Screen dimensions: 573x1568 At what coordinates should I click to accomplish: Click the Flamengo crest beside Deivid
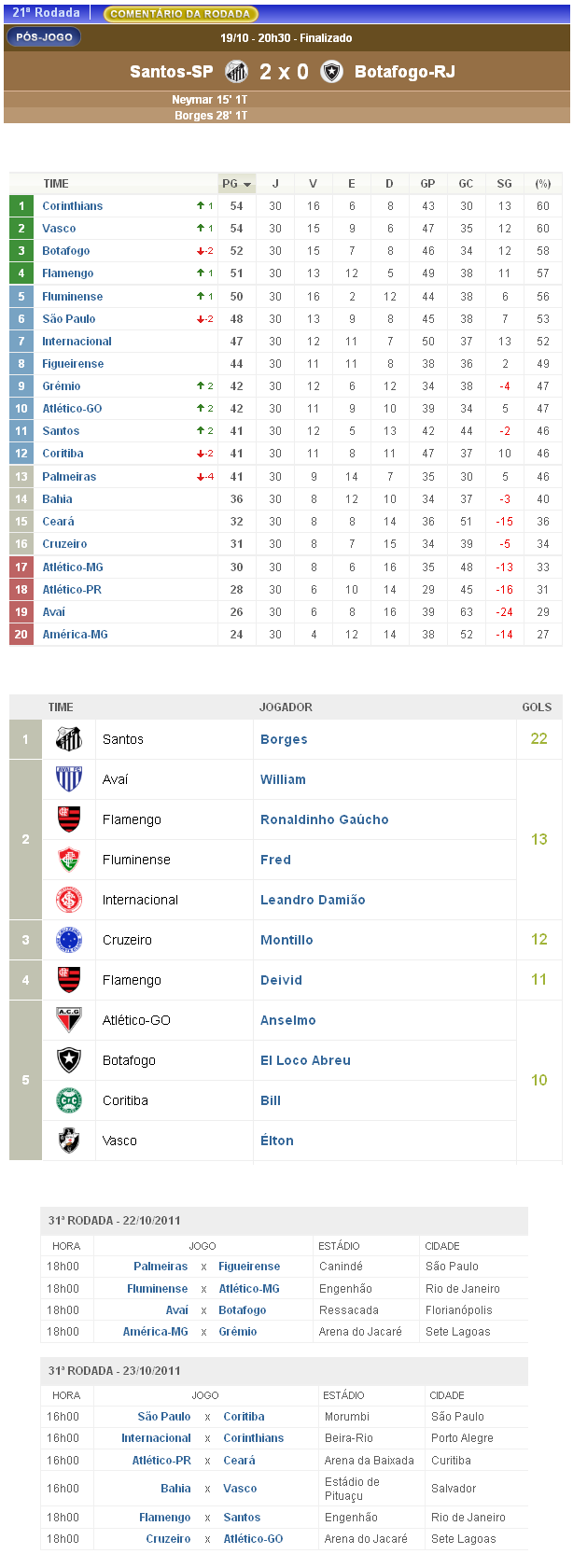coord(69,980)
